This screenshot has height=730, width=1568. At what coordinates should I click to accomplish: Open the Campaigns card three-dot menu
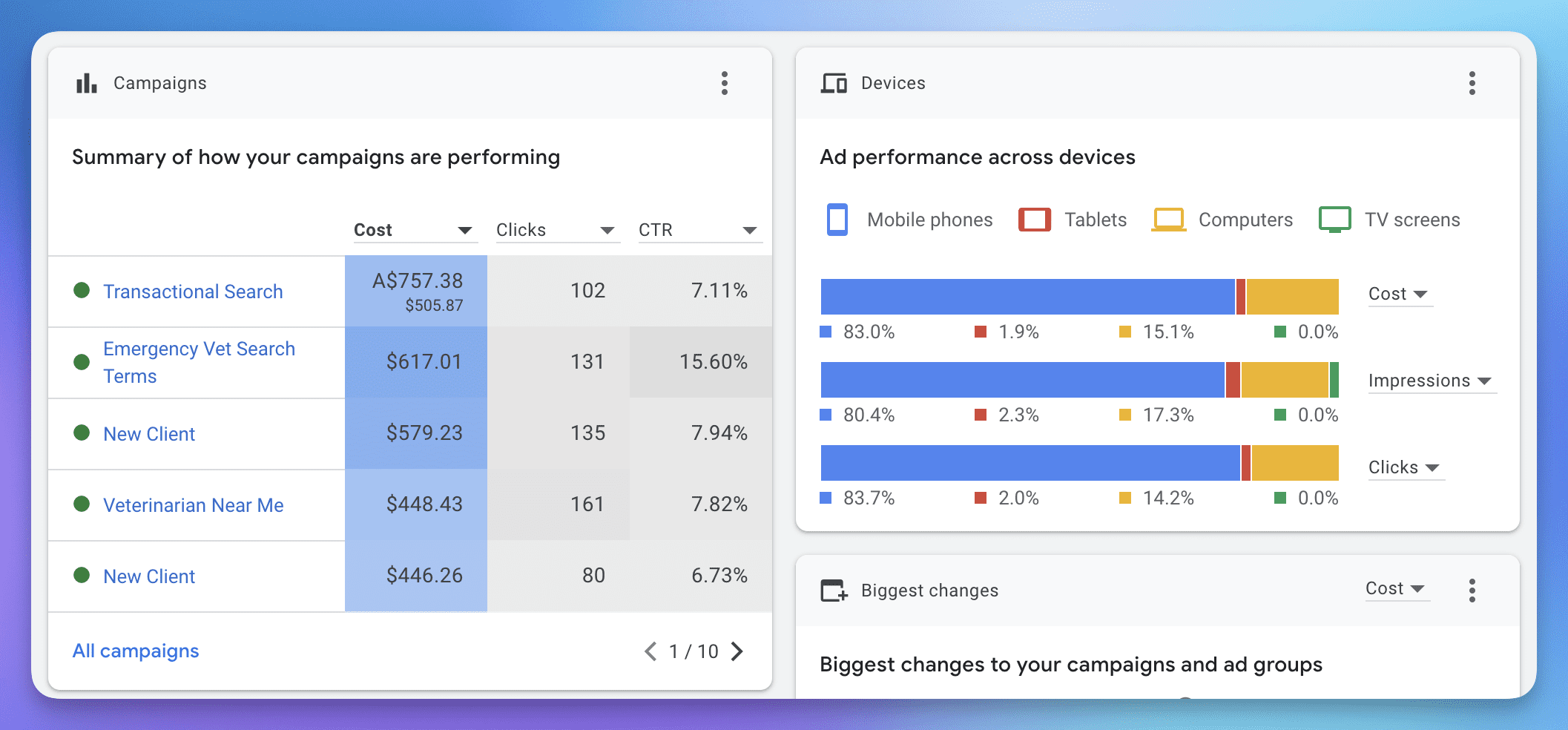(x=725, y=83)
